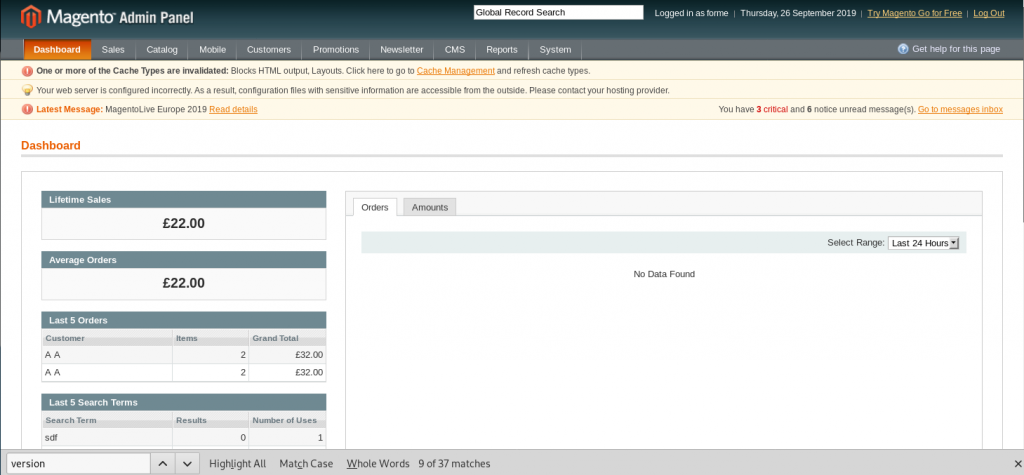Click the Magento logo icon
Viewport: 1024px width, 475px height.
pyautogui.click(x=31, y=16)
